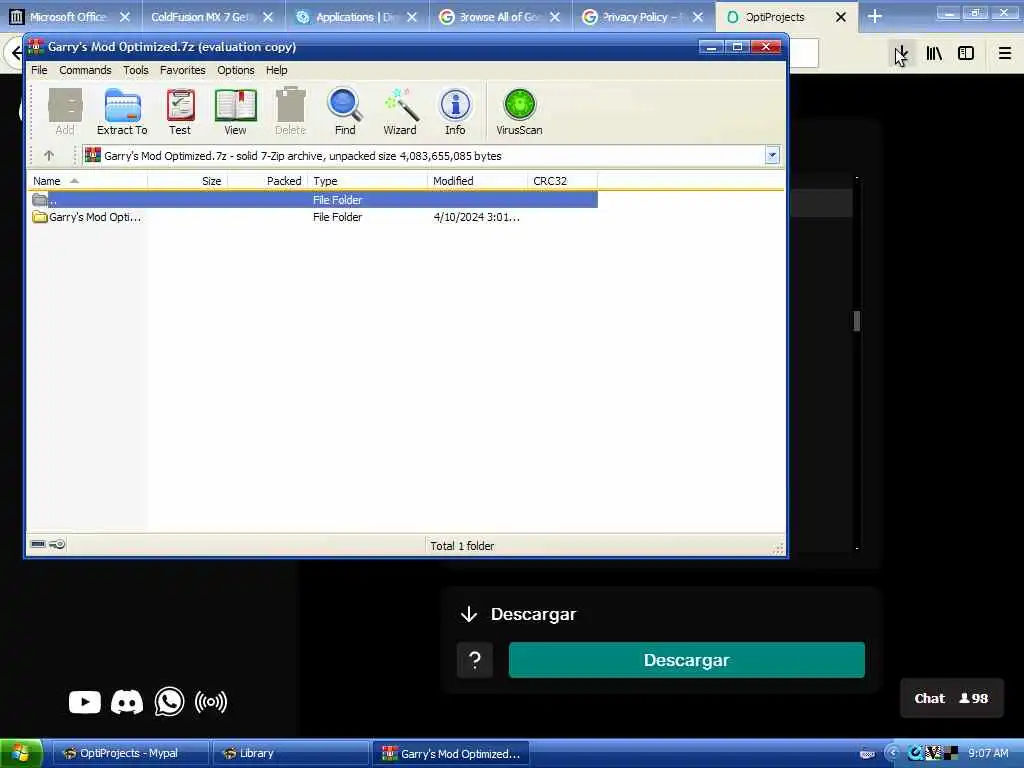Click the green Descargar button
The image size is (1024, 768).
pos(686,660)
